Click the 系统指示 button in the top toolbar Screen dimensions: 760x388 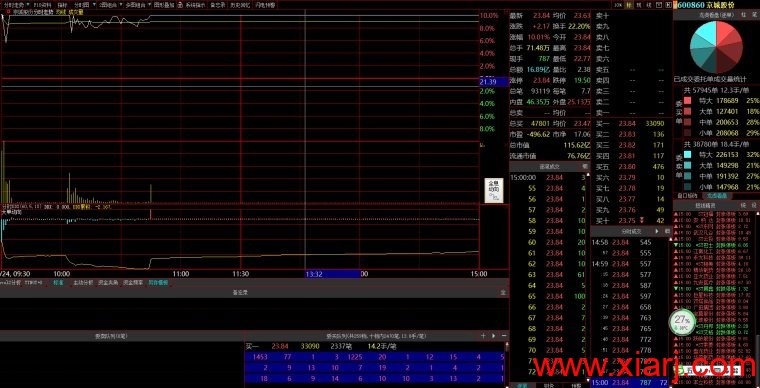[195, 5]
